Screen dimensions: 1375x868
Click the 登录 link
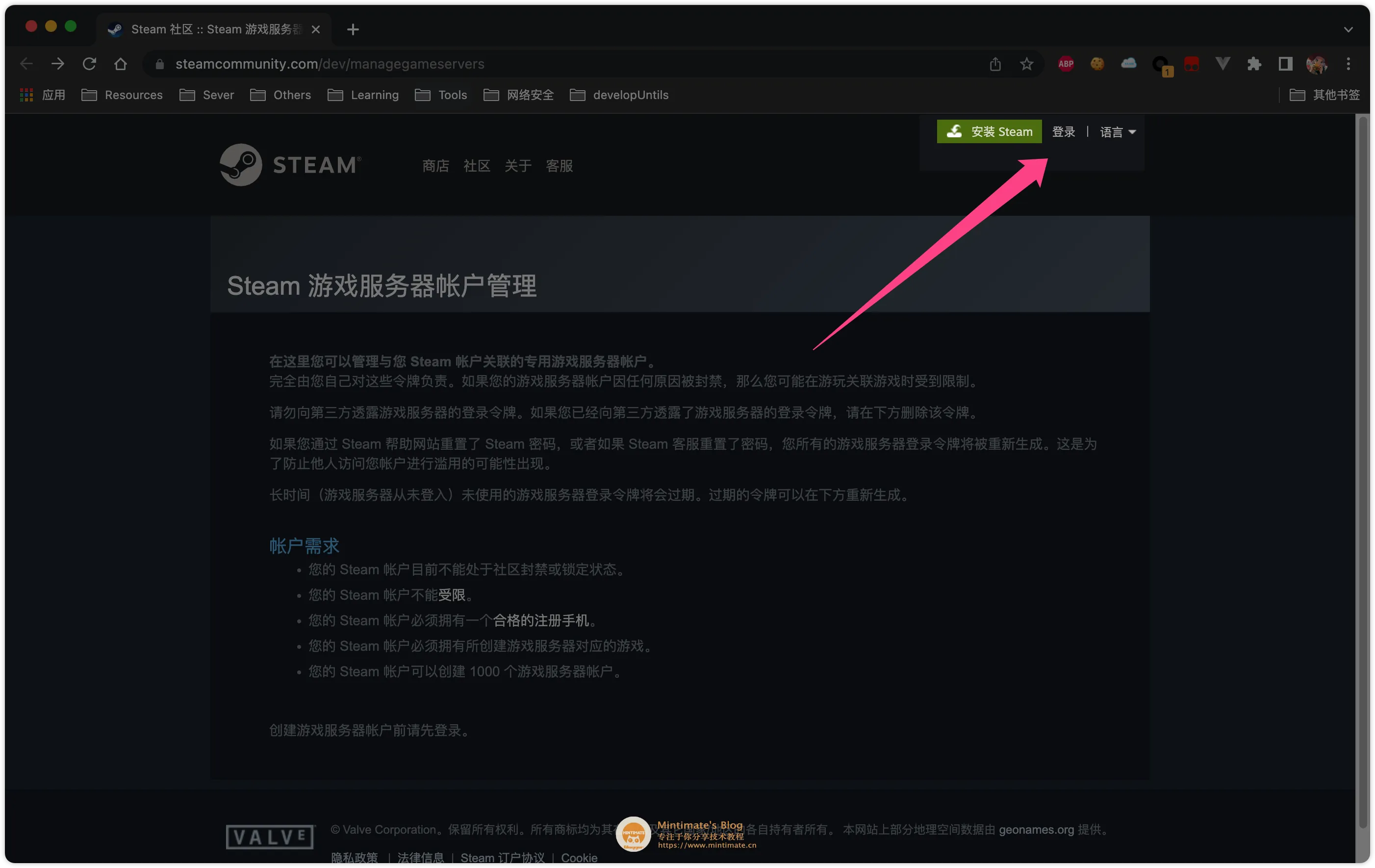[x=1063, y=131]
